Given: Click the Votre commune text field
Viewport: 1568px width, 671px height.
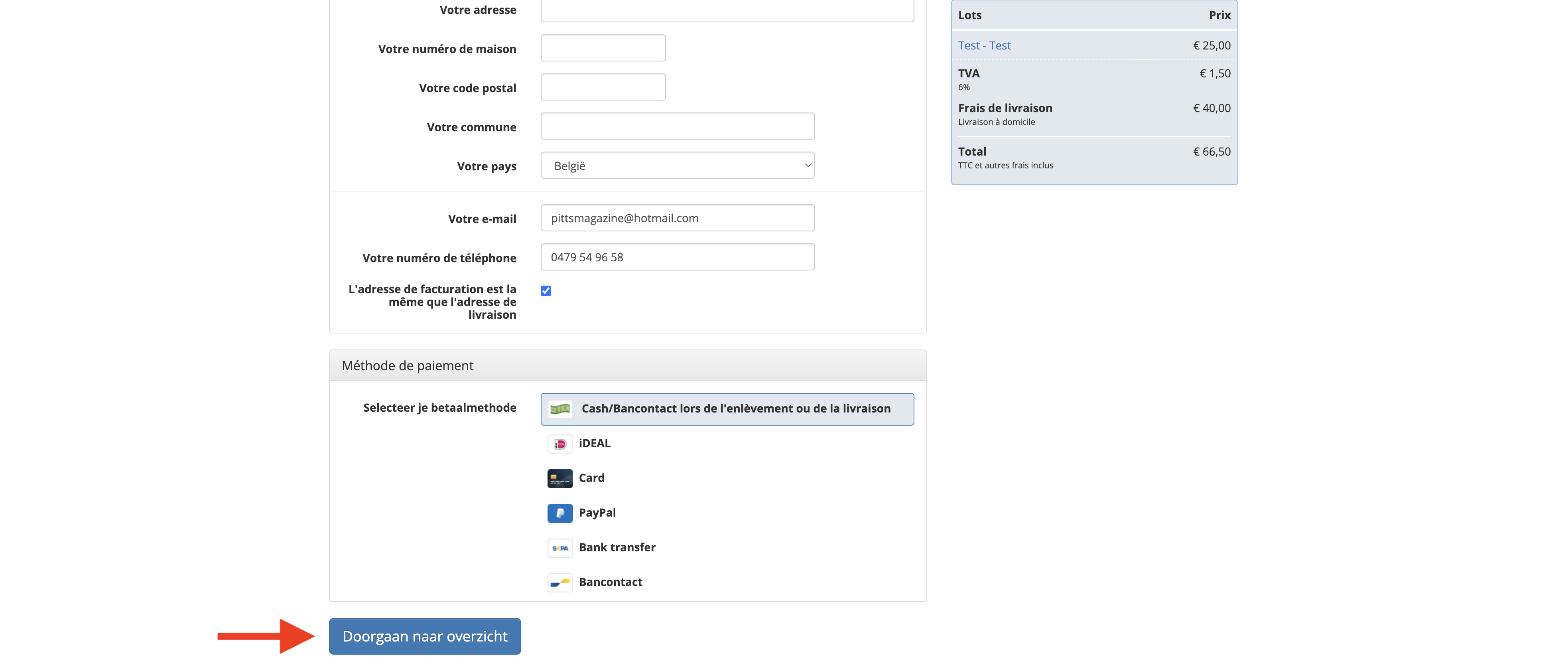Looking at the screenshot, I should pyautogui.click(x=677, y=126).
